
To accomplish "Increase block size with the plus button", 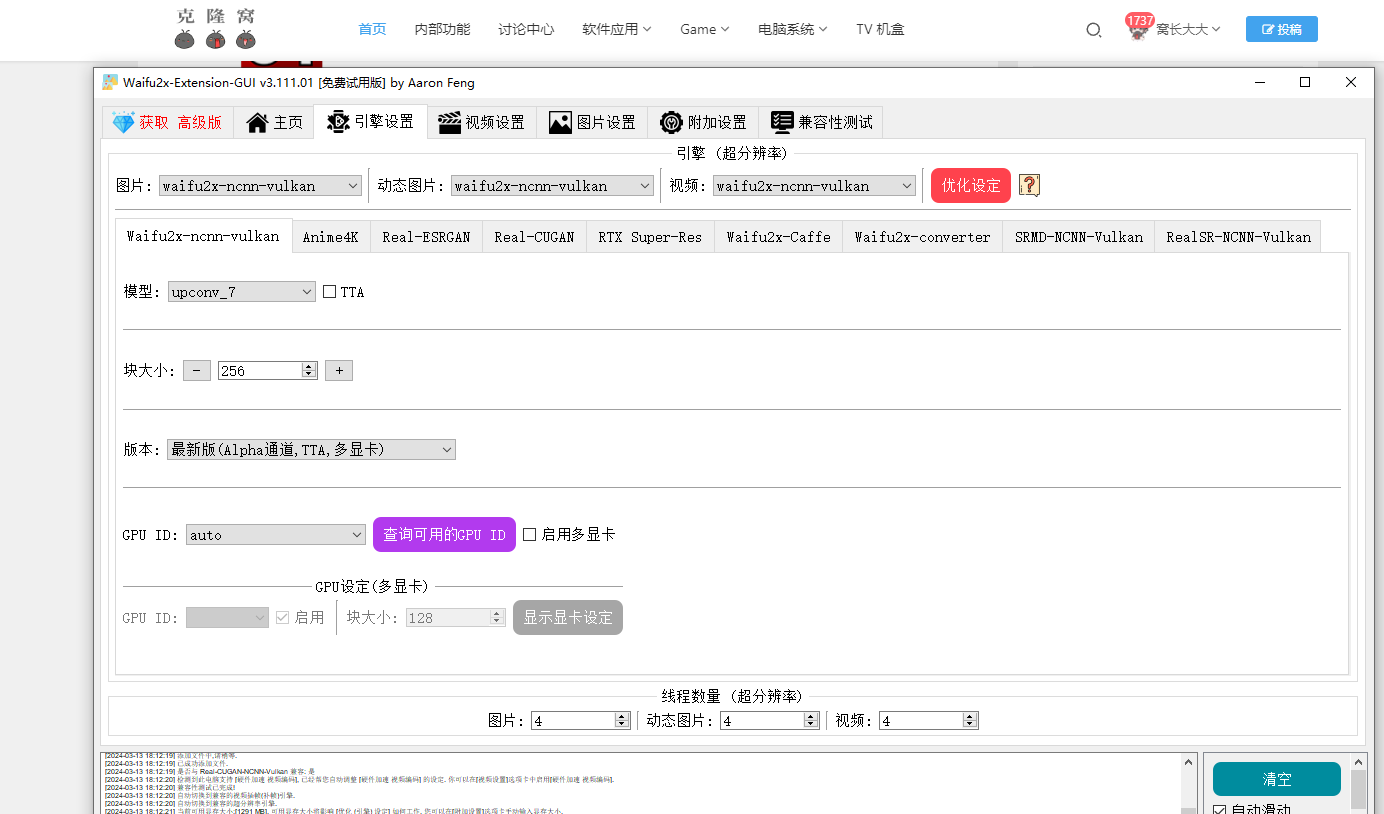I will point(339,371).
